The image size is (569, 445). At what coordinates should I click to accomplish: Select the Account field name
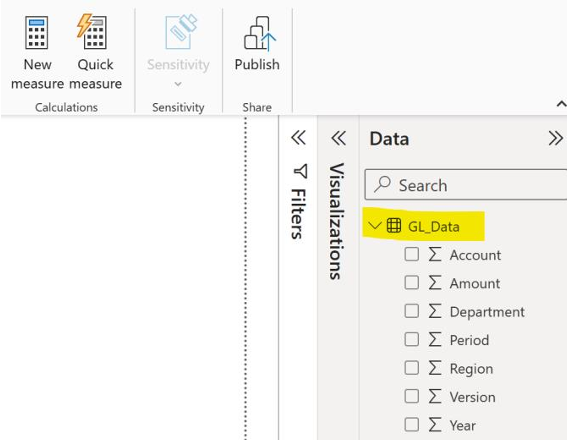[475, 255]
